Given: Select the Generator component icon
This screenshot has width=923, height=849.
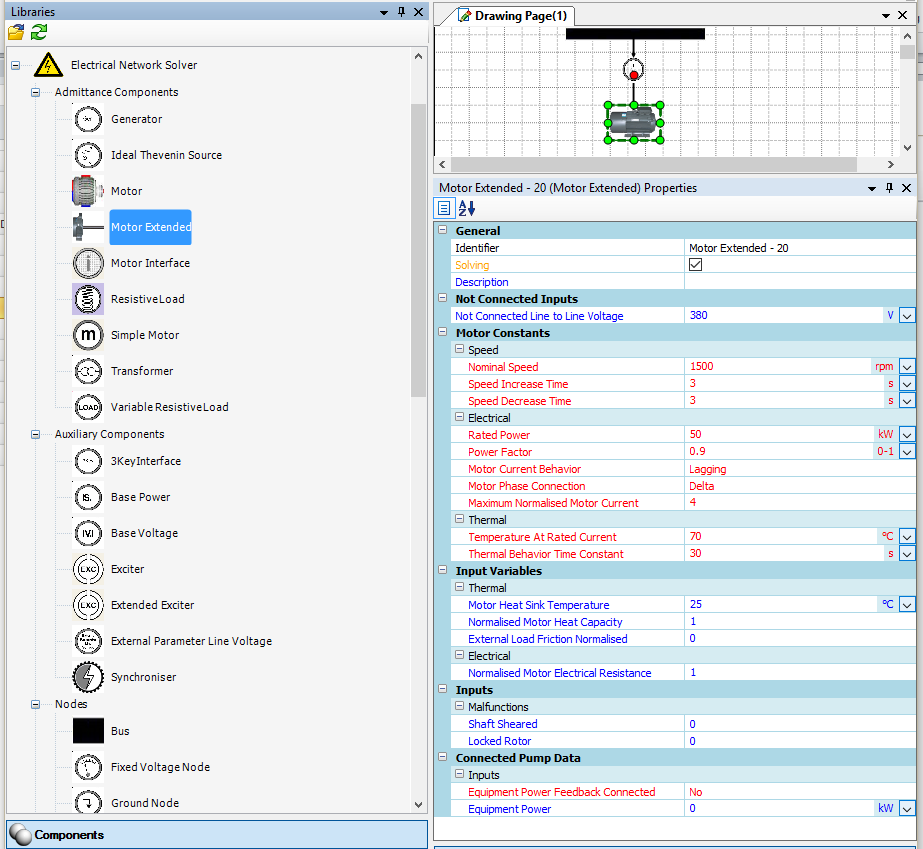Looking at the screenshot, I should coord(88,120).
